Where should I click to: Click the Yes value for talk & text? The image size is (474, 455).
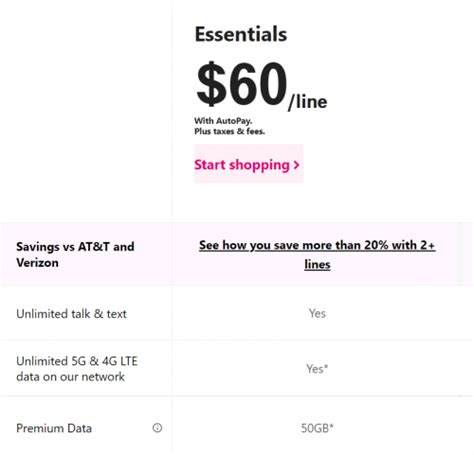pos(317,313)
